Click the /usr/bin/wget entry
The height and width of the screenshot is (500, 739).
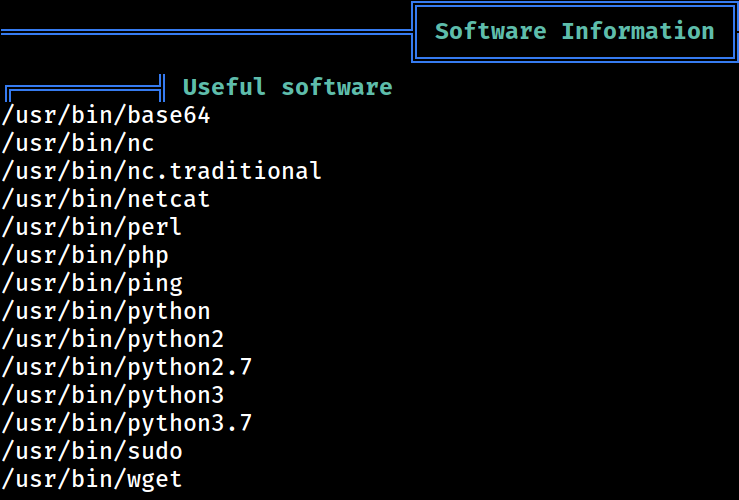click(x=92, y=480)
